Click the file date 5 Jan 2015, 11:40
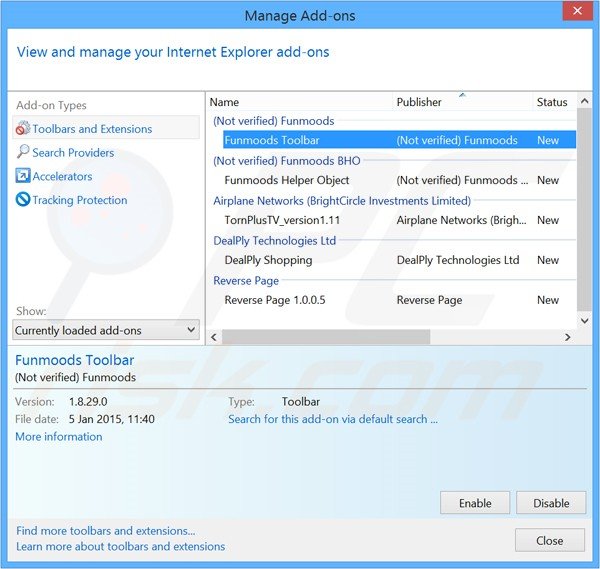Image resolution: width=600 pixels, height=569 pixels. [x=111, y=419]
